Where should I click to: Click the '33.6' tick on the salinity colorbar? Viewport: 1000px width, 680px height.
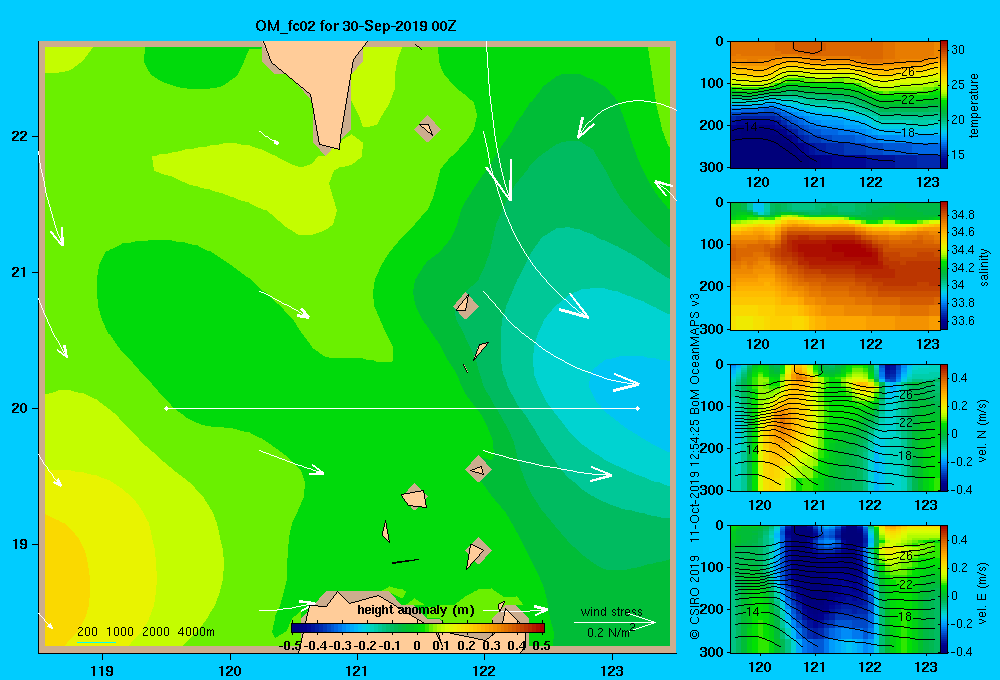pyautogui.click(x=963, y=321)
